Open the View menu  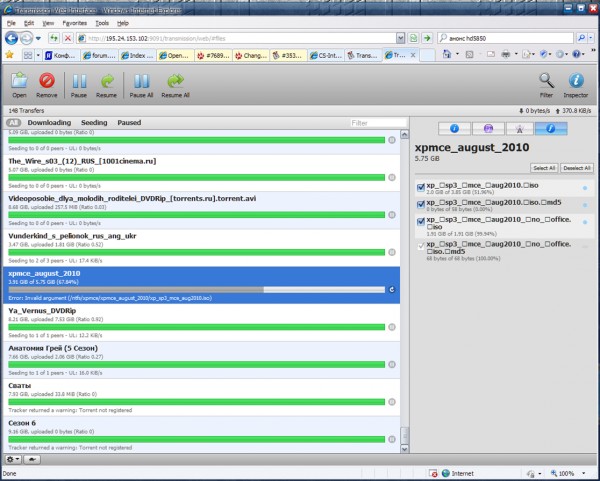pyautogui.click(x=48, y=23)
